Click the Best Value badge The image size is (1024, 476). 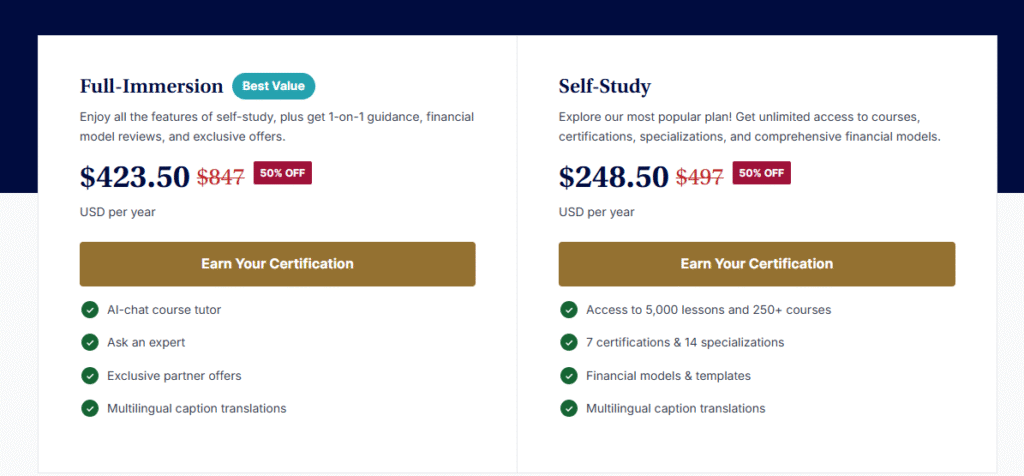(x=274, y=86)
